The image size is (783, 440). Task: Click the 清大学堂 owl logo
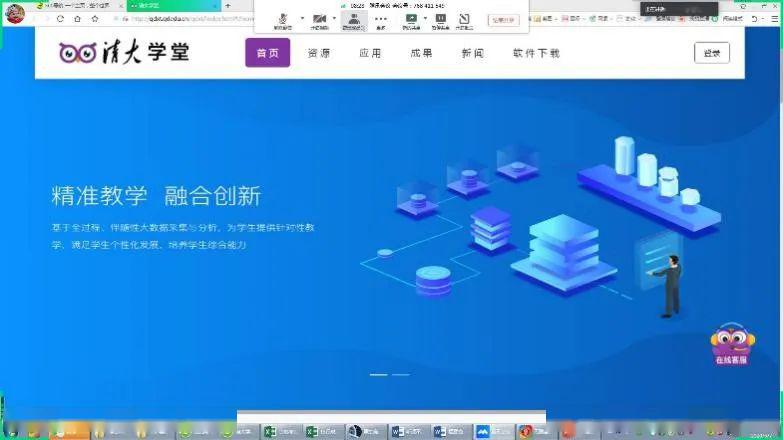pyautogui.click(x=124, y=52)
